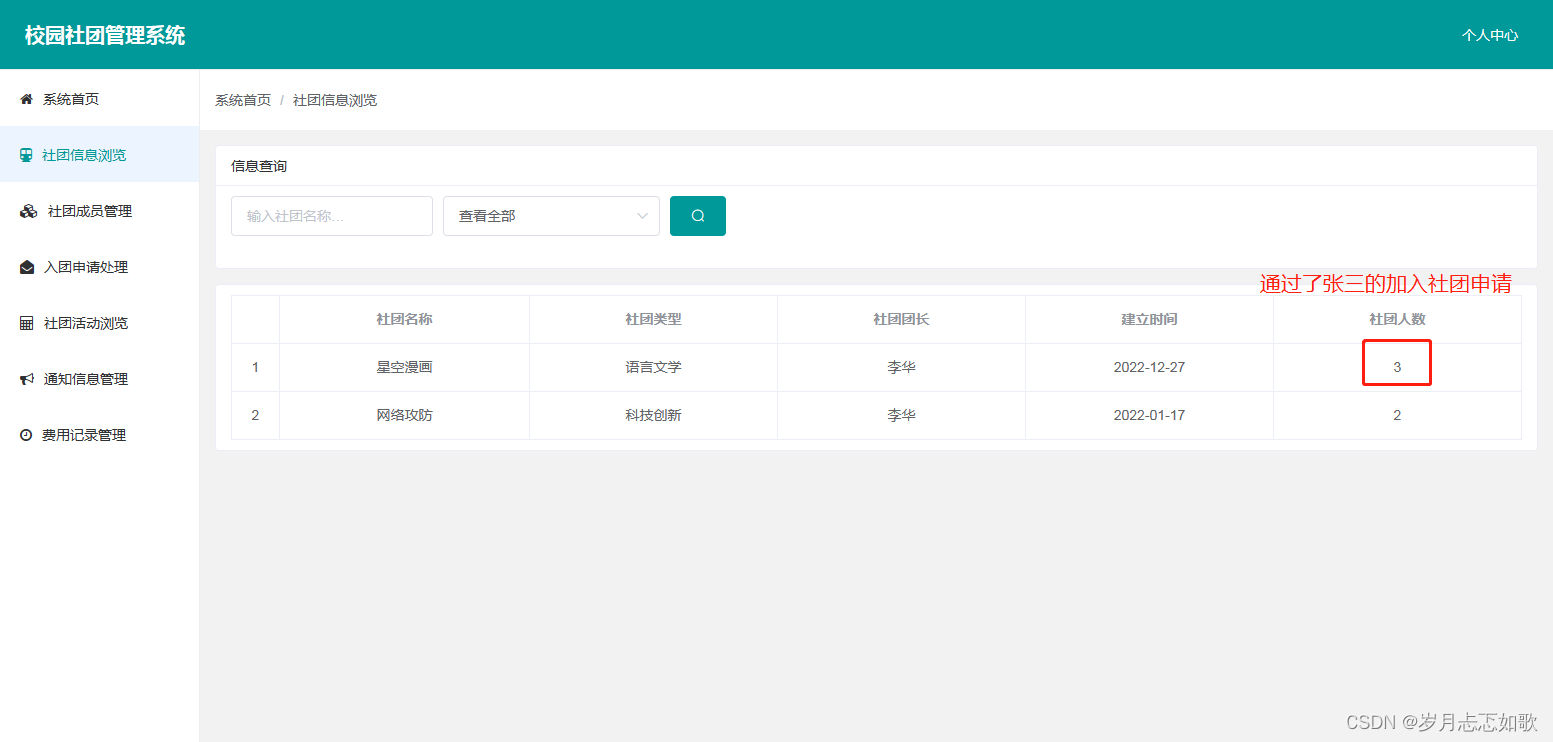The image size is (1553, 742).
Task: Select 社团信息浏览 in the sidebar
Action: (x=100, y=155)
